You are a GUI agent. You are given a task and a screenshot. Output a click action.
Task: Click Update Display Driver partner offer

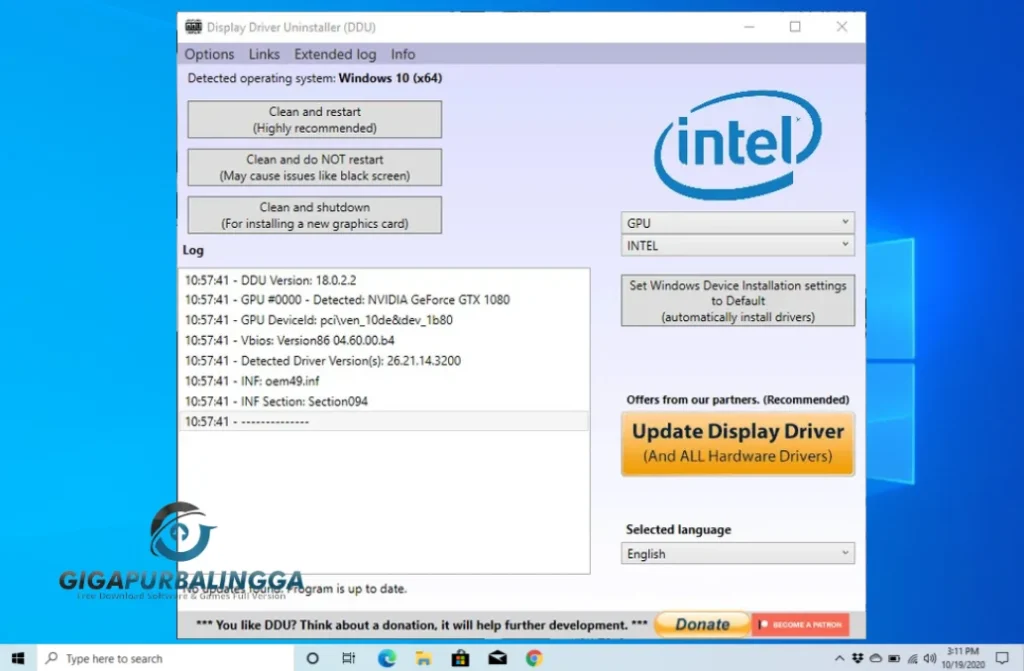click(737, 442)
